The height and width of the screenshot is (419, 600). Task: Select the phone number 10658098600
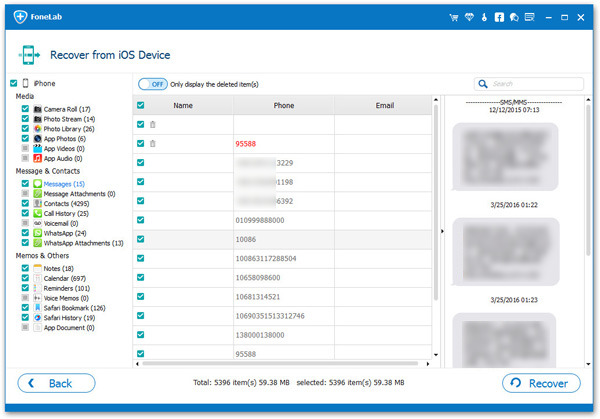[258, 278]
